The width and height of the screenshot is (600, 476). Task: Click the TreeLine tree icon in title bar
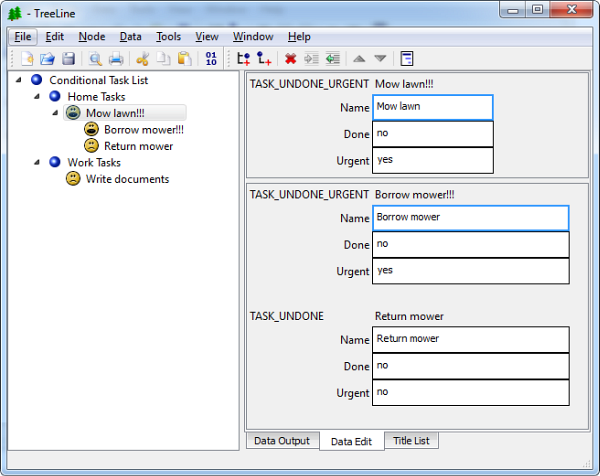[15, 13]
